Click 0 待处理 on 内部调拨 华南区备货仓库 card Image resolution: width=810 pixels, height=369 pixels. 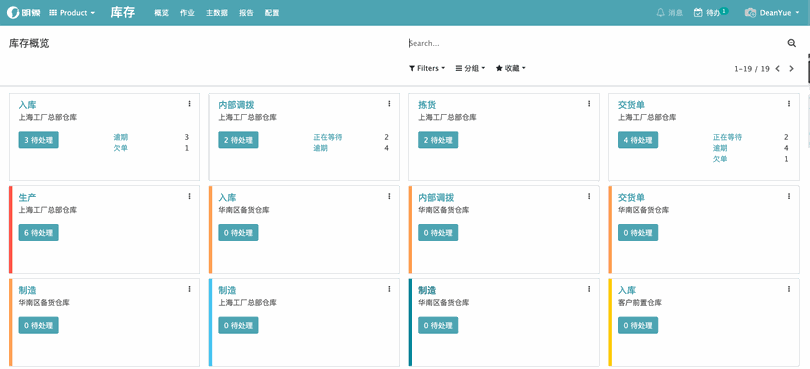438,233
